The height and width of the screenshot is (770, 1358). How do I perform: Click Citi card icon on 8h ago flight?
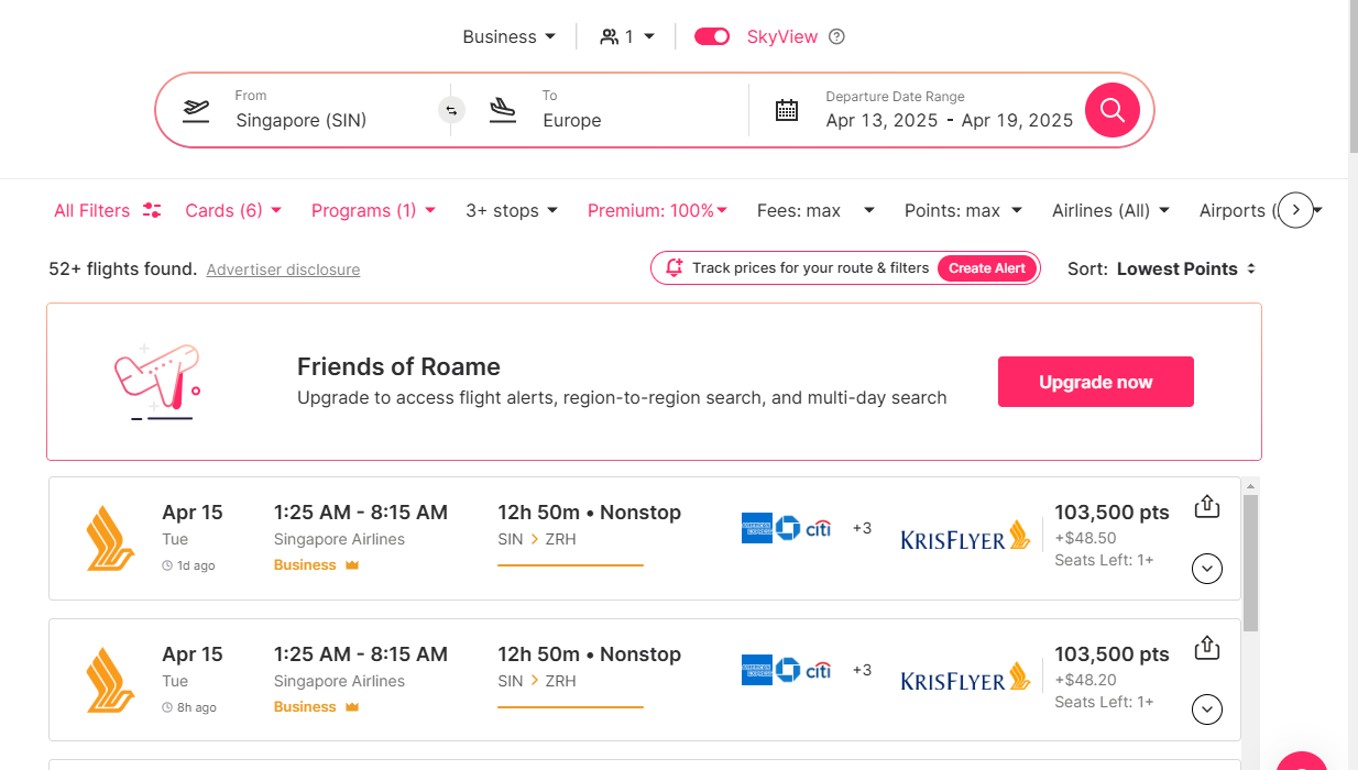click(818, 670)
